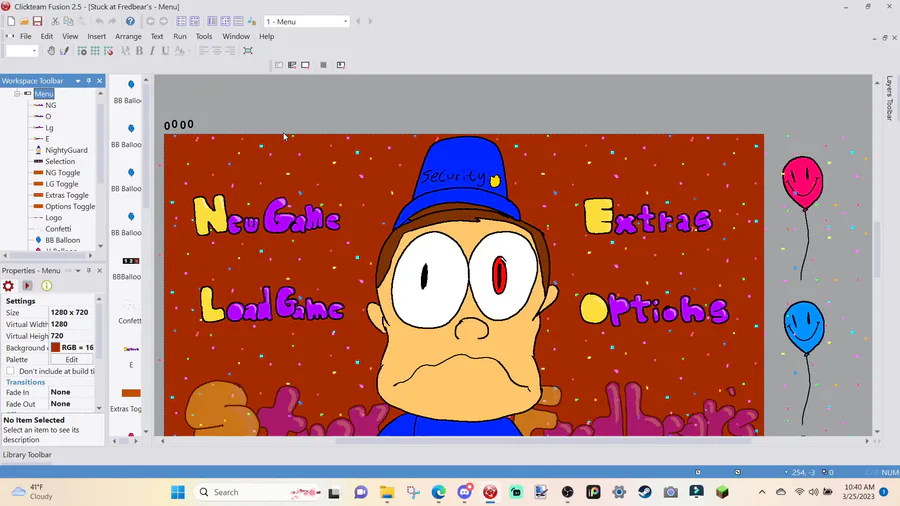900x506 pixels.
Task: Open the About info properties tab
Action: click(46, 286)
